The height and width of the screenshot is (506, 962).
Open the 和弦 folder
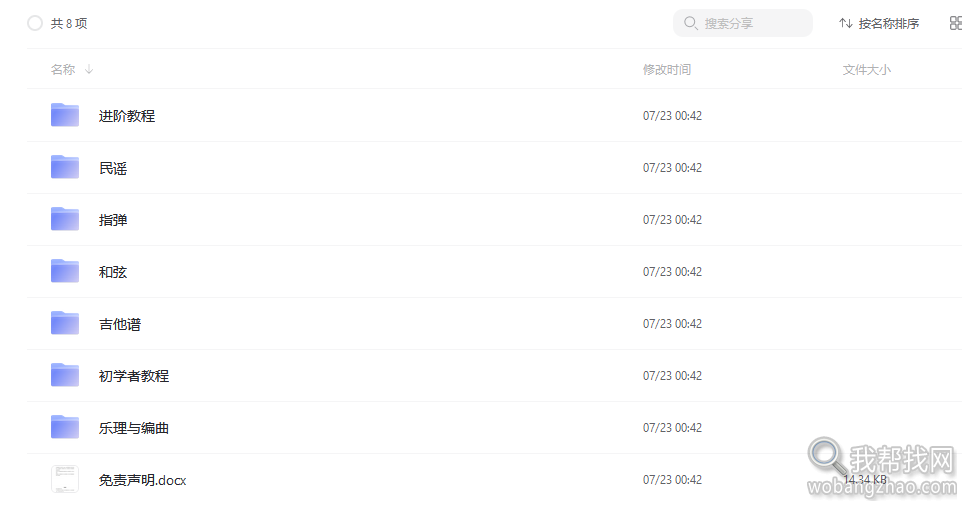pyautogui.click(x=113, y=272)
